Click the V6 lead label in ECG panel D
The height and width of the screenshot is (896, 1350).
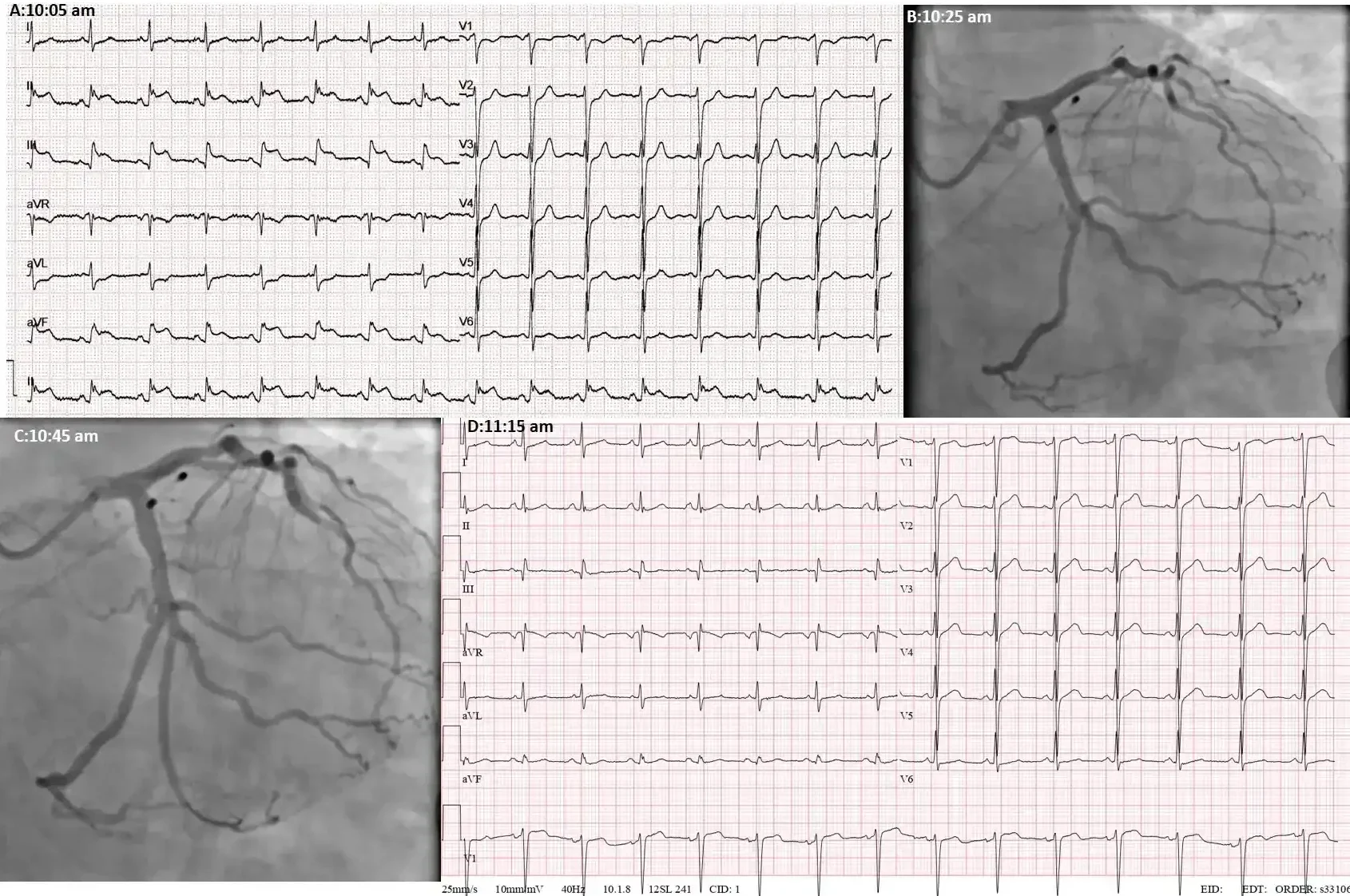pos(907,779)
